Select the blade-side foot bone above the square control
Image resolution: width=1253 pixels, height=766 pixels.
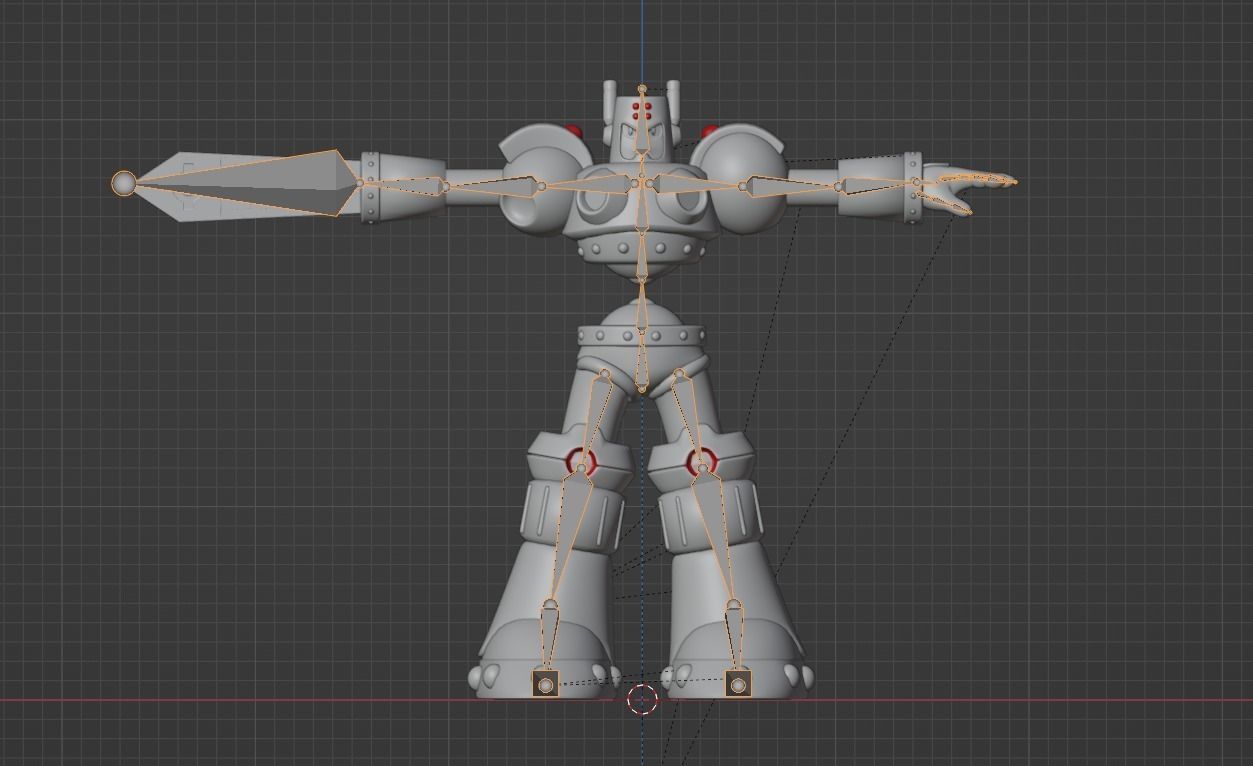click(x=548, y=640)
